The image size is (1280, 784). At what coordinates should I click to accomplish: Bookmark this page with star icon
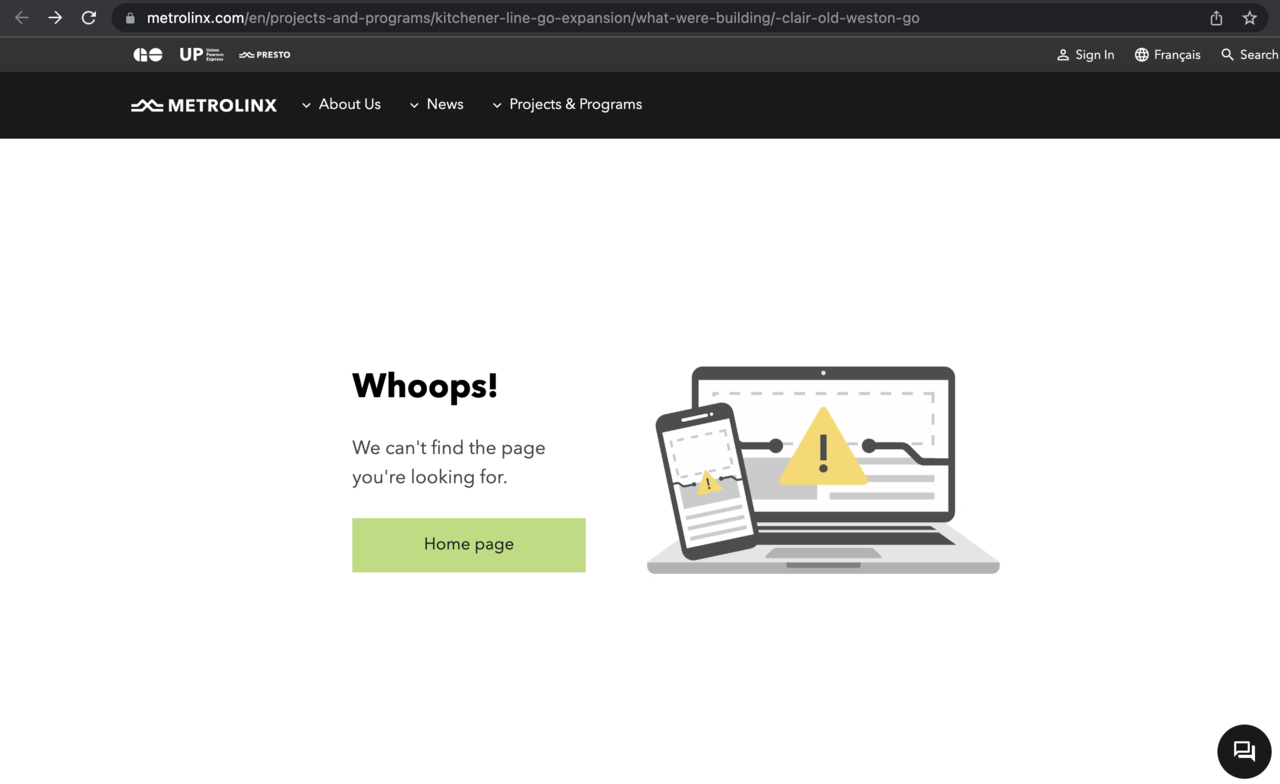point(1249,18)
